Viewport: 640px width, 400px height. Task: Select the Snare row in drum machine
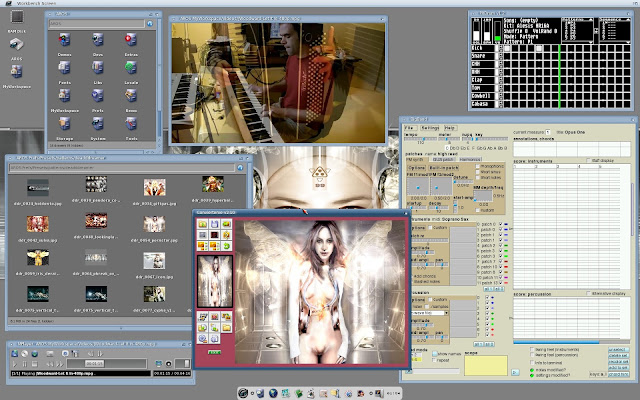pos(482,56)
